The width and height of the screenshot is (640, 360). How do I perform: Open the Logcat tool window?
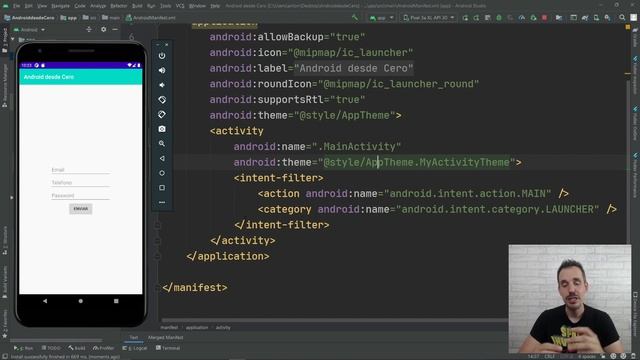pyautogui.click(x=135, y=348)
